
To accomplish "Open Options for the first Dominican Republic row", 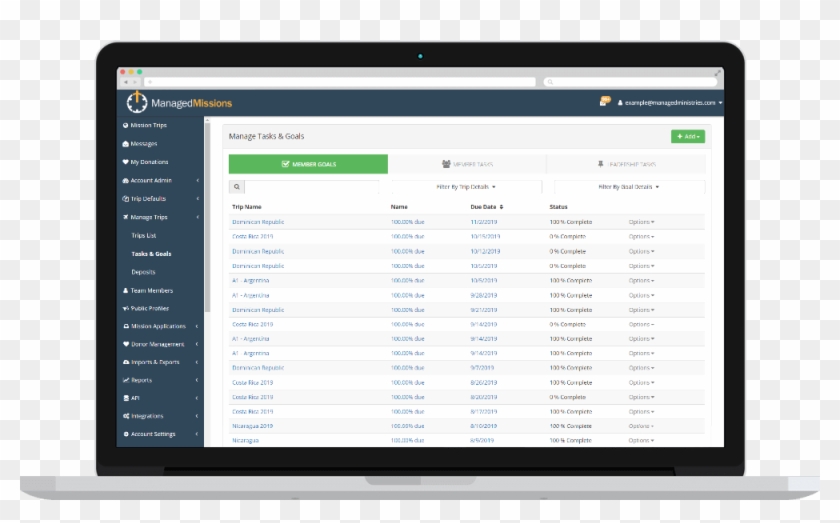I will [641, 222].
